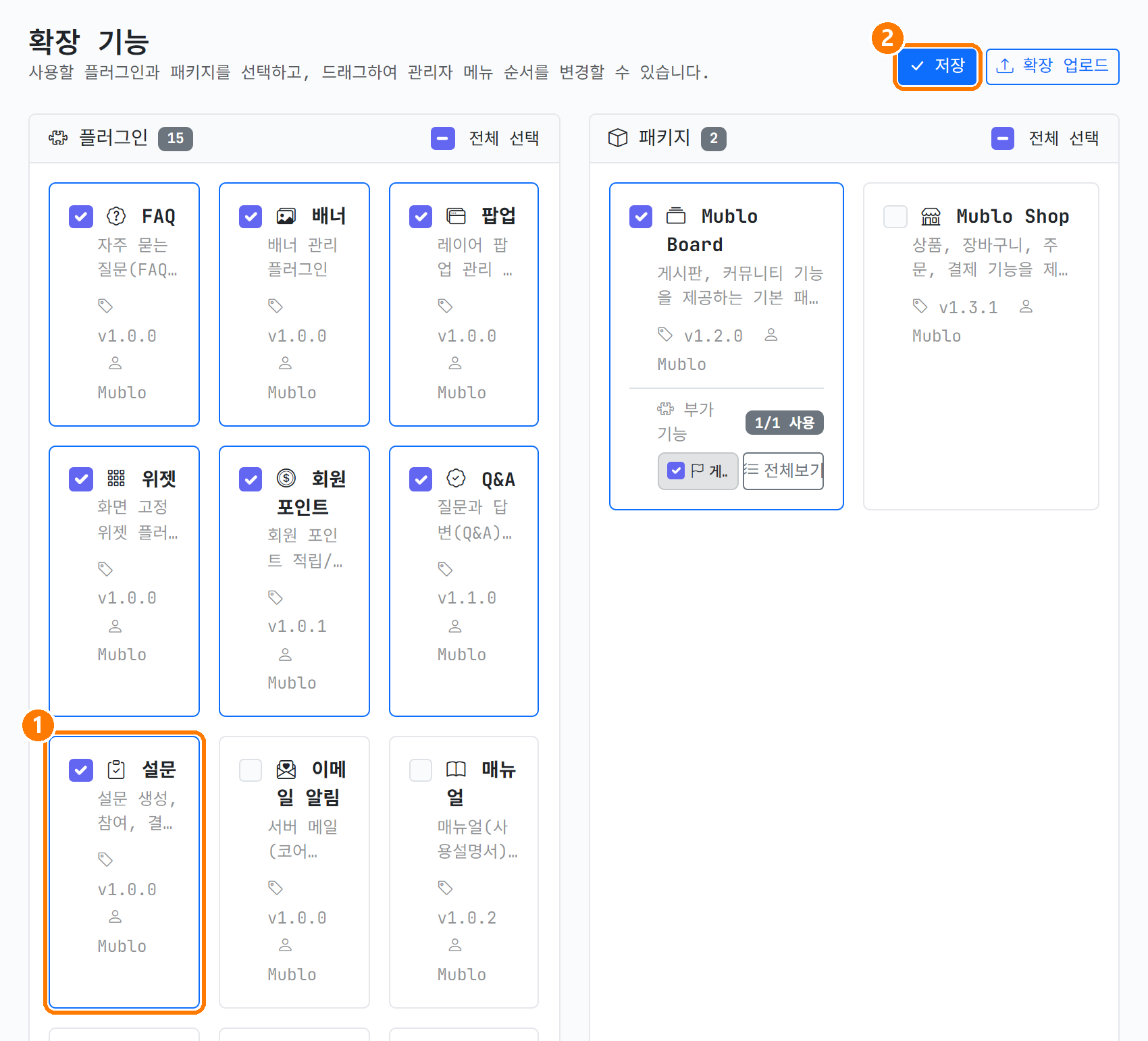Click version v1.0.2 on the 매뉴얼 card
Image resolution: width=1148 pixels, height=1041 pixels.
(x=467, y=918)
